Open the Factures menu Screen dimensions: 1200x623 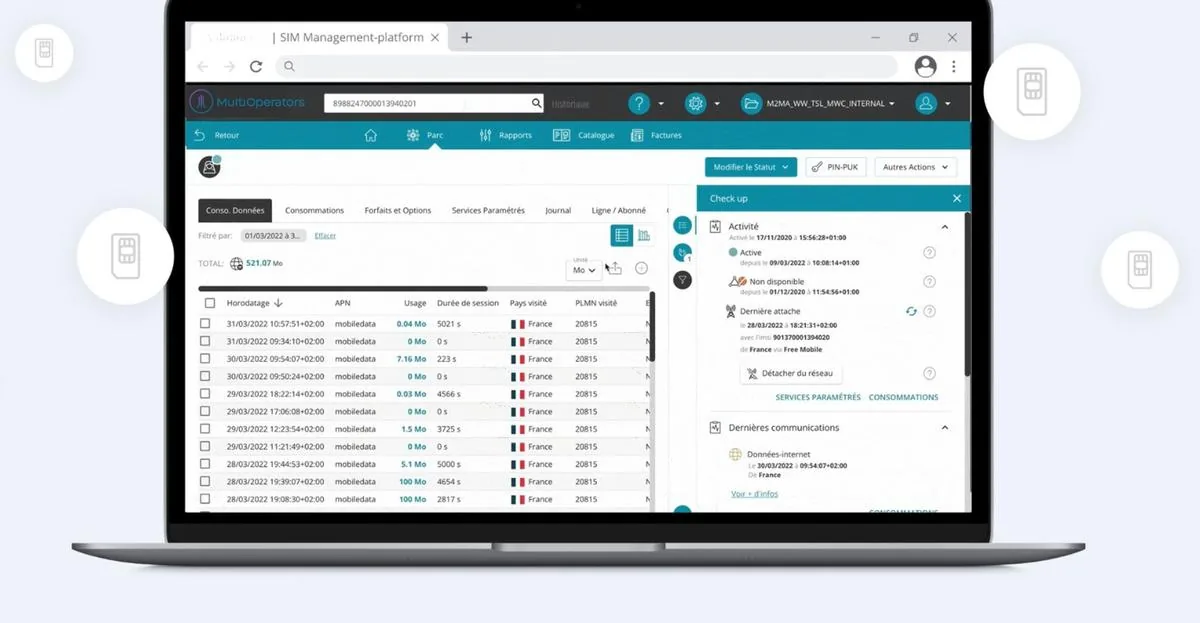point(656,135)
